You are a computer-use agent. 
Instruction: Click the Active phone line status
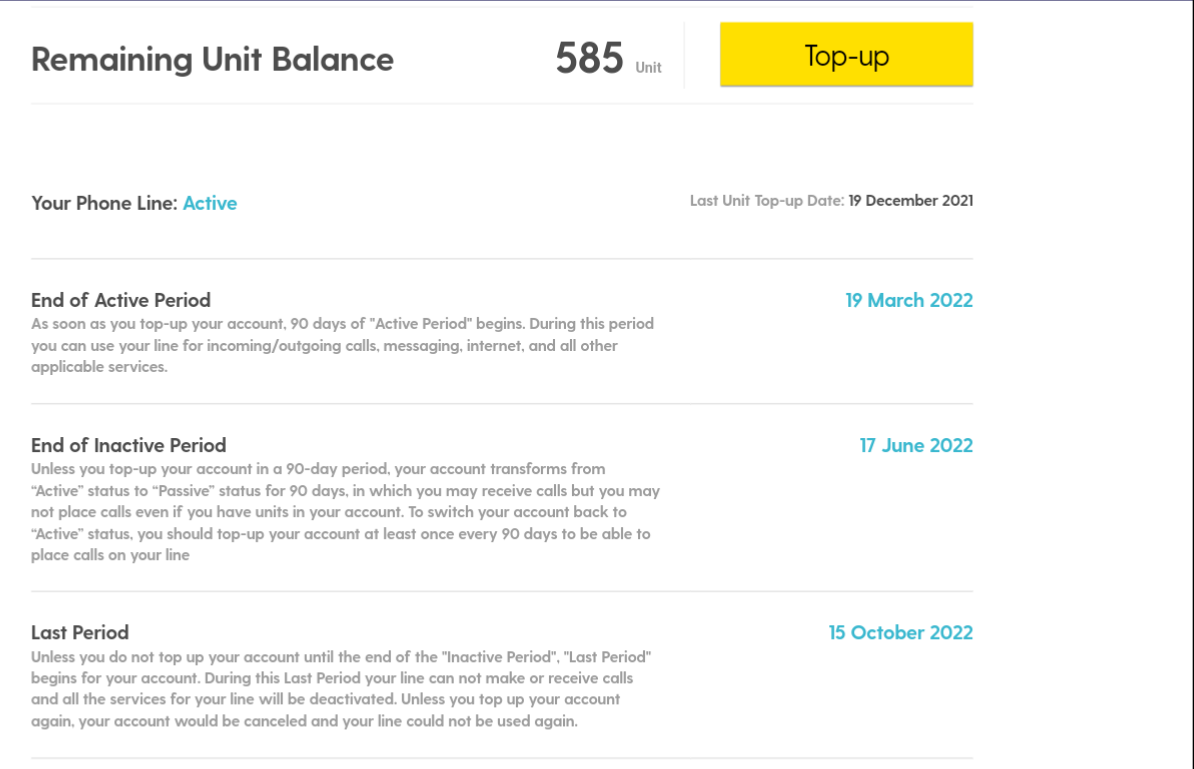click(210, 203)
